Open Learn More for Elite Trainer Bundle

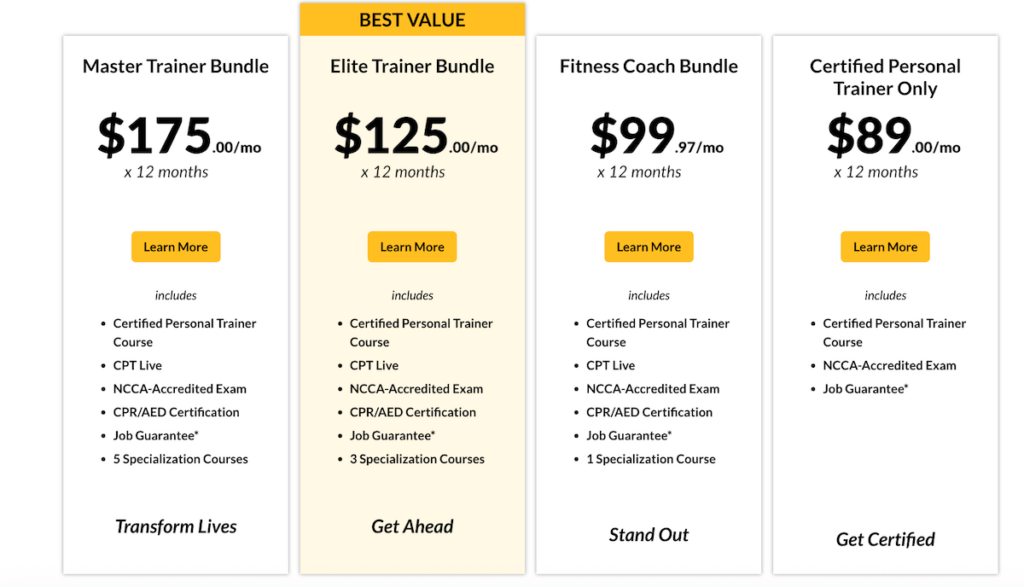tap(412, 247)
